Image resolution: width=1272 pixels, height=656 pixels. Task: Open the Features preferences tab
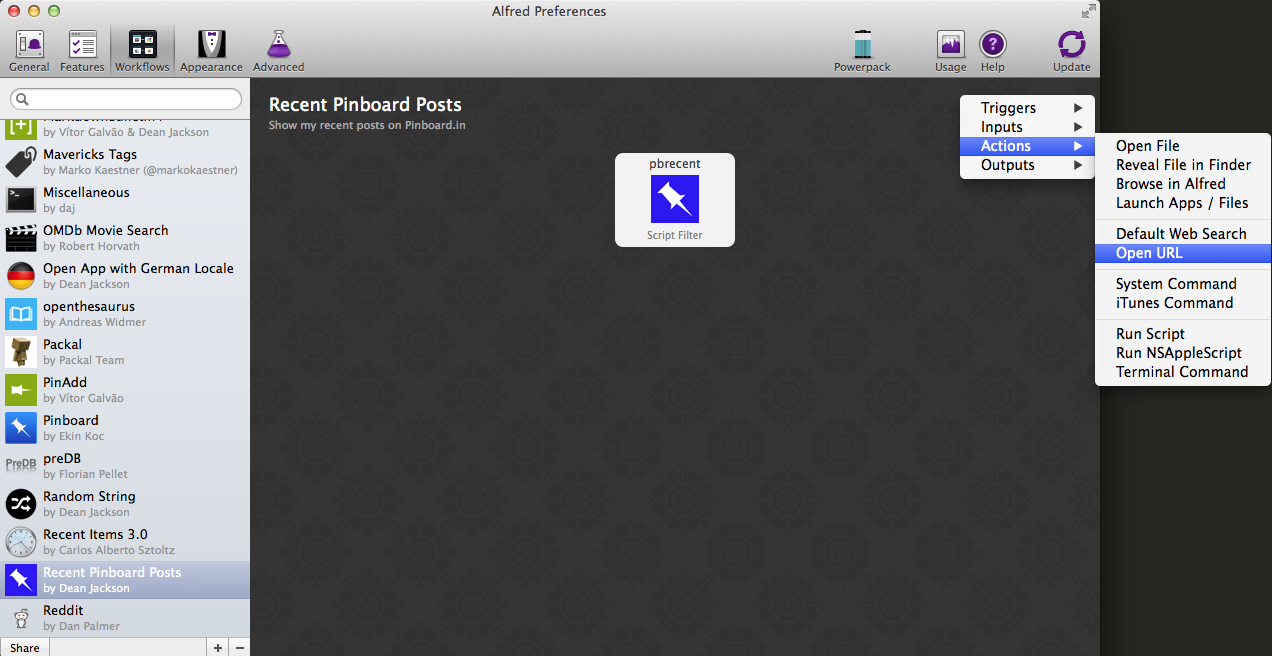tap(82, 50)
